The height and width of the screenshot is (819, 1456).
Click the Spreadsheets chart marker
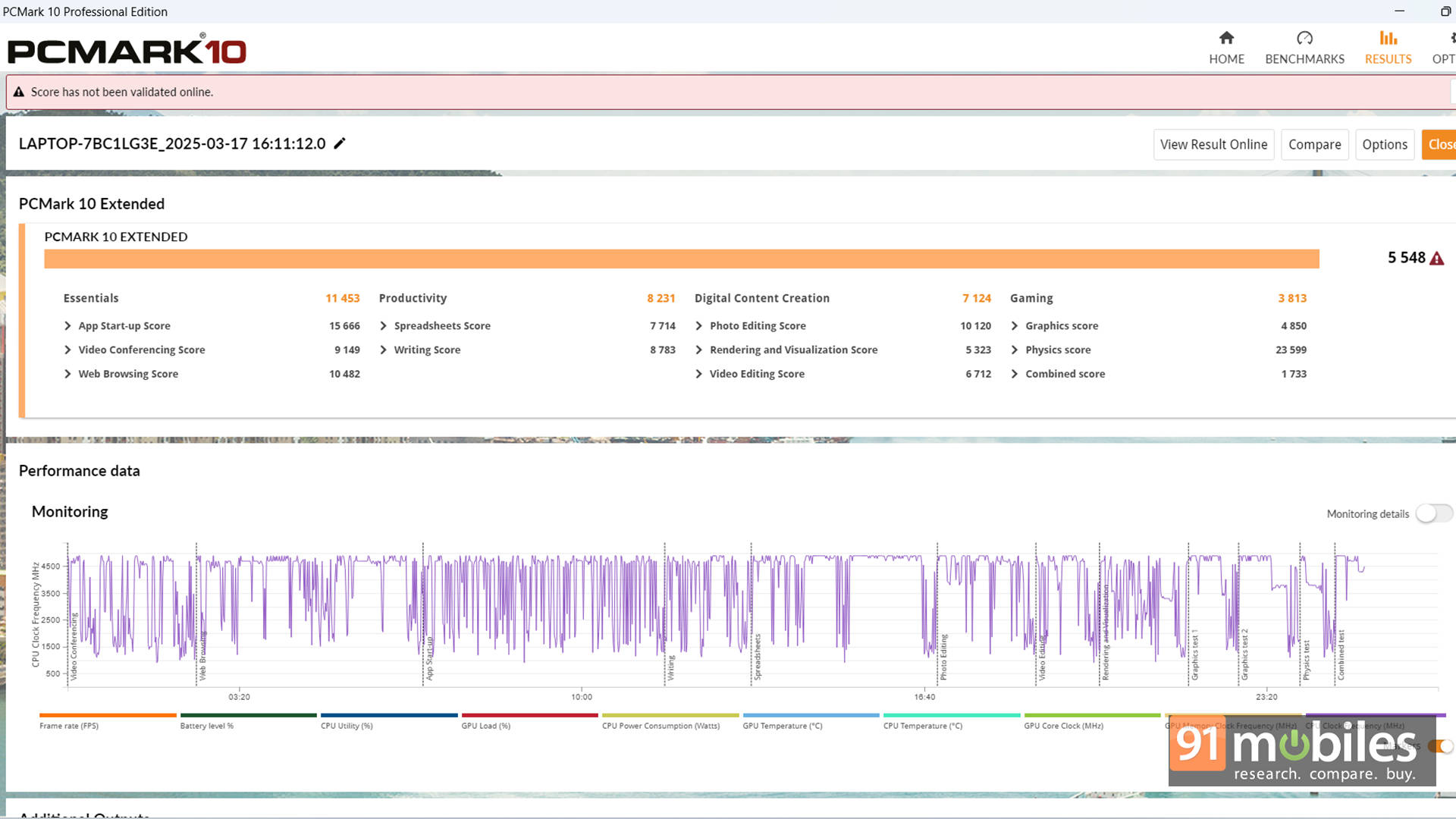click(x=757, y=657)
